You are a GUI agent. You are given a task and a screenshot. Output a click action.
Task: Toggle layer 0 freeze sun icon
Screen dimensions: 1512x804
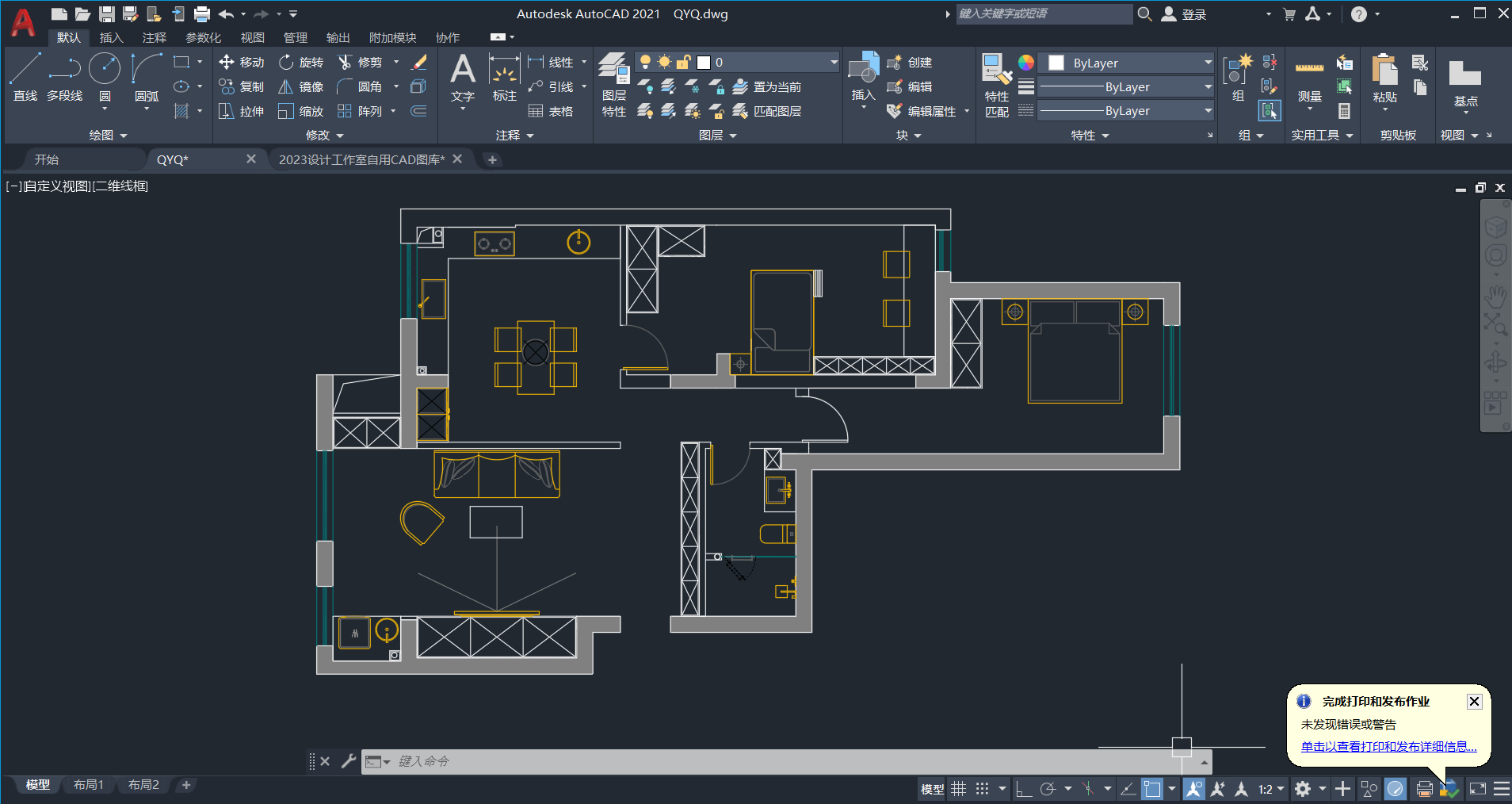(664, 62)
